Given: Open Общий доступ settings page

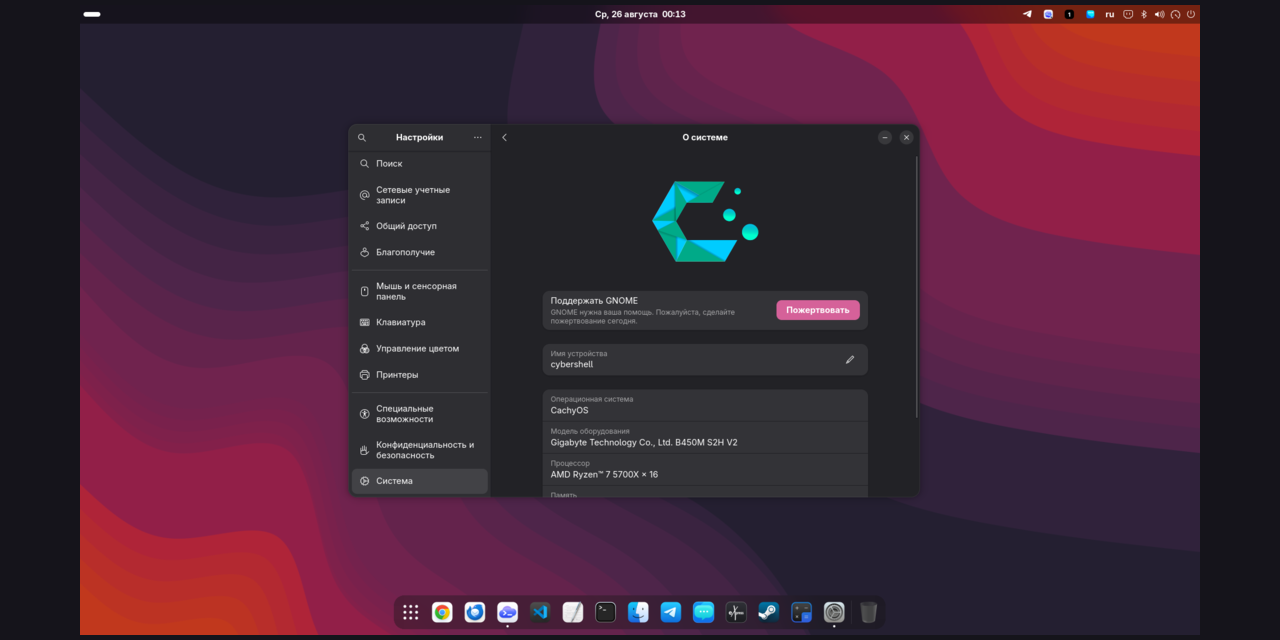Looking at the screenshot, I should [420, 226].
